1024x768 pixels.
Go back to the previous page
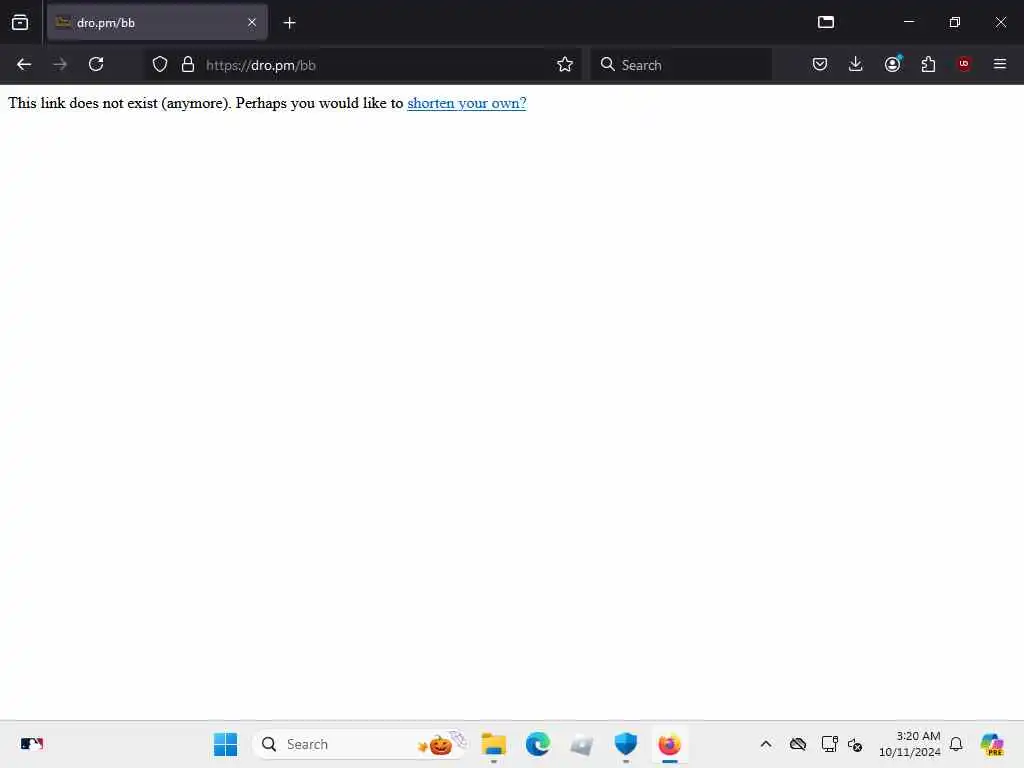point(24,65)
